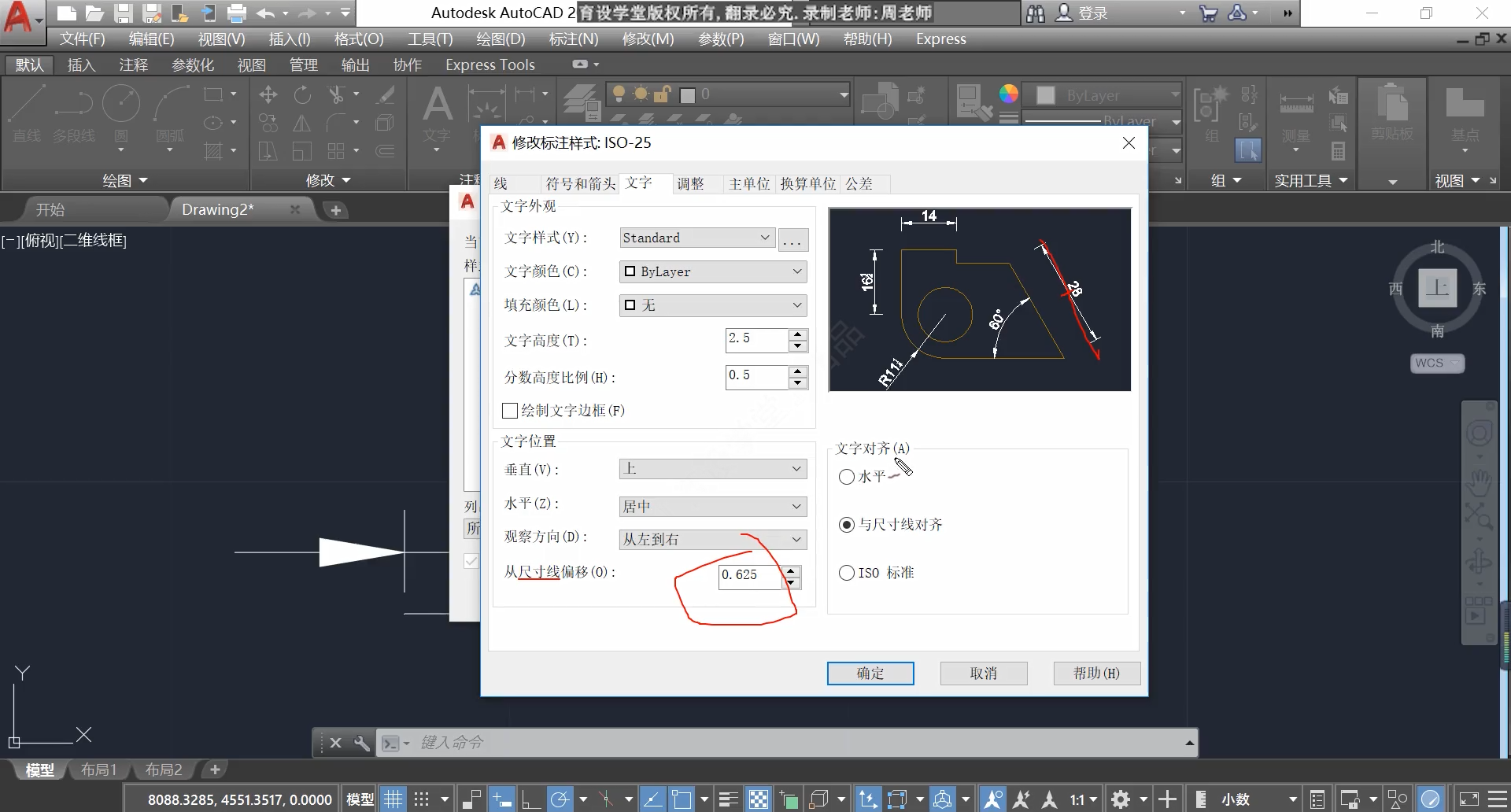Click the Save icon in quick access toolbar

[x=123, y=13]
